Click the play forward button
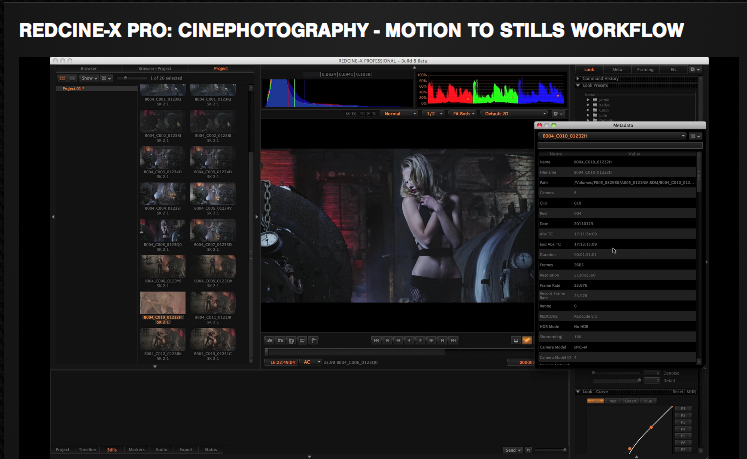Image resolution: width=747 pixels, height=459 pixels. tap(420, 340)
